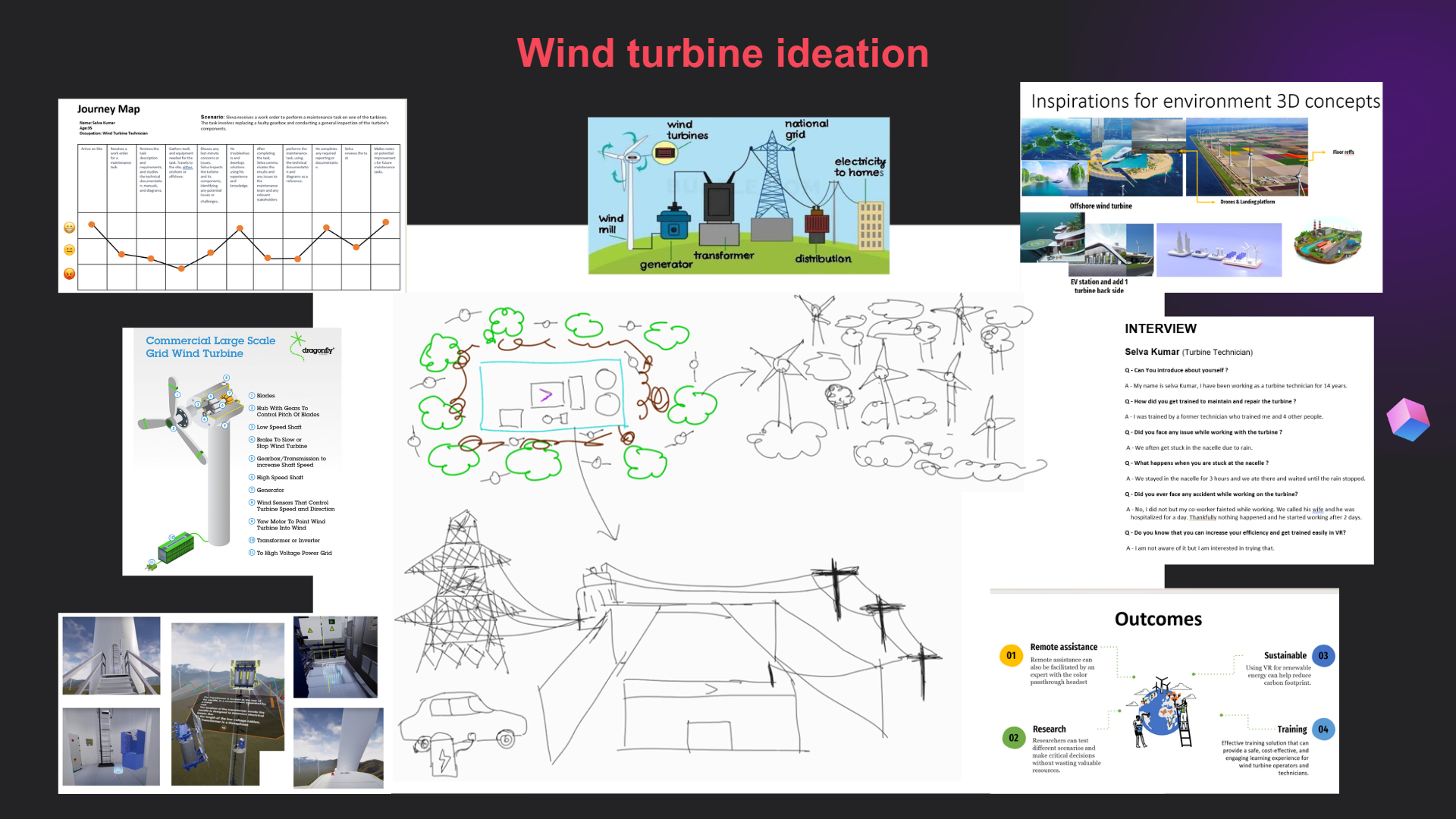Open the Journey Map image
Viewport: 1456px width, 819px height.
pos(232,196)
